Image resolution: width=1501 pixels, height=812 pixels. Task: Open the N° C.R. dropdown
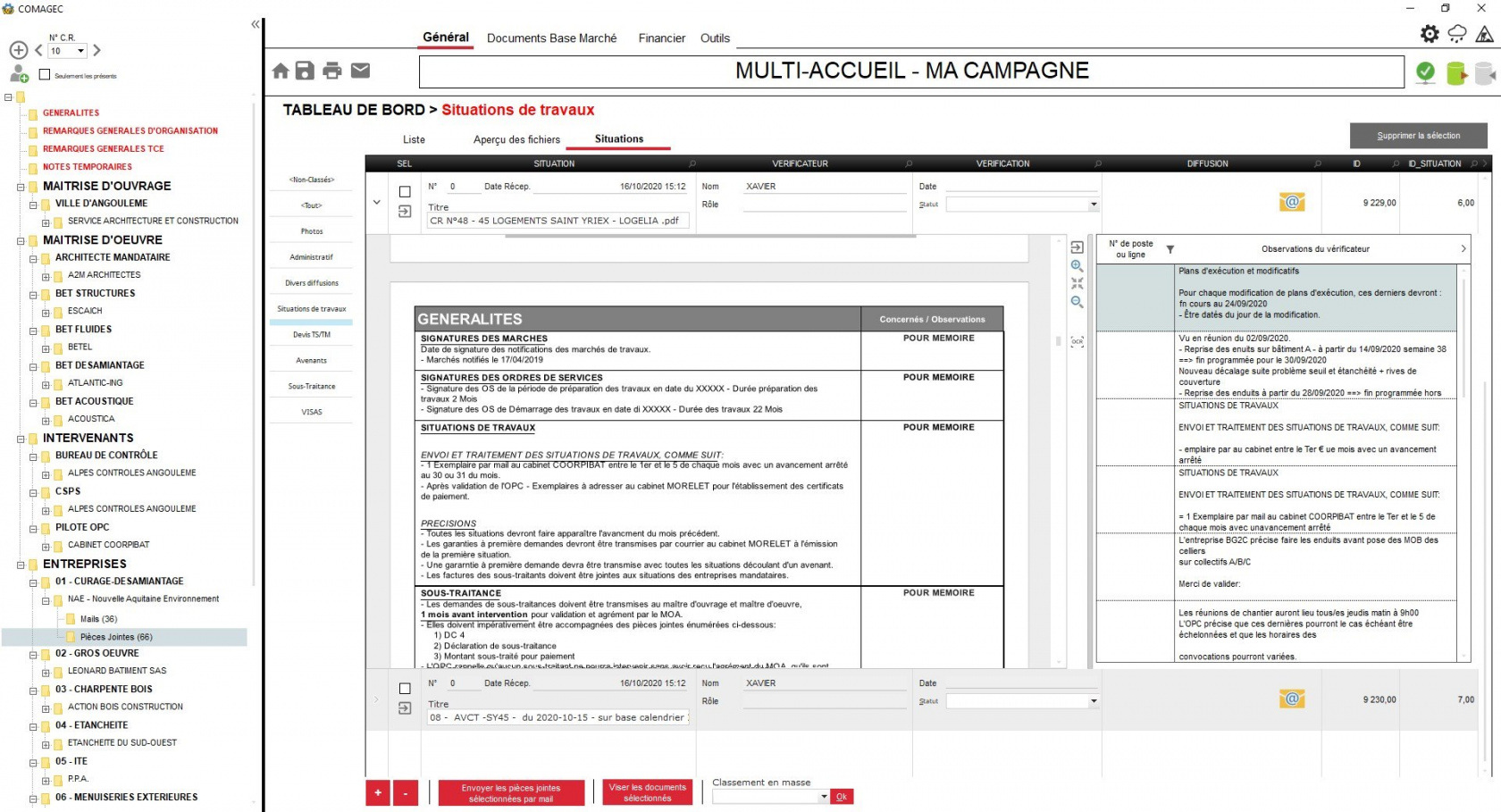[80, 51]
